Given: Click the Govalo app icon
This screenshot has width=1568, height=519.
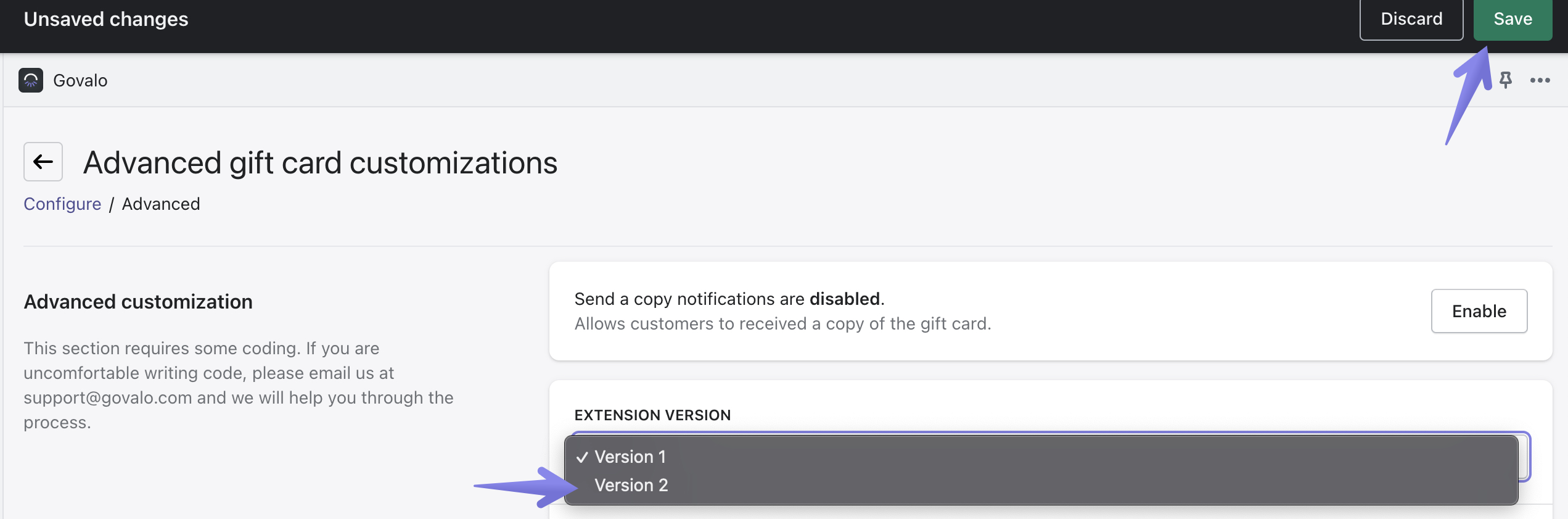Looking at the screenshot, I should click(x=31, y=80).
